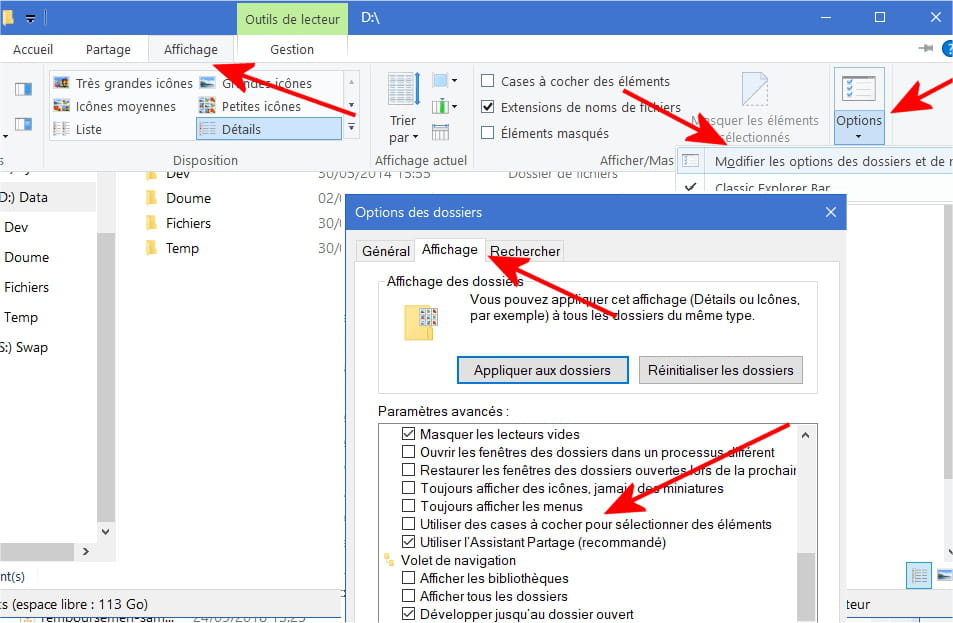This screenshot has height=623, width=953.
Task: Click advanced settings list scroll up arrow
Action: 805,435
